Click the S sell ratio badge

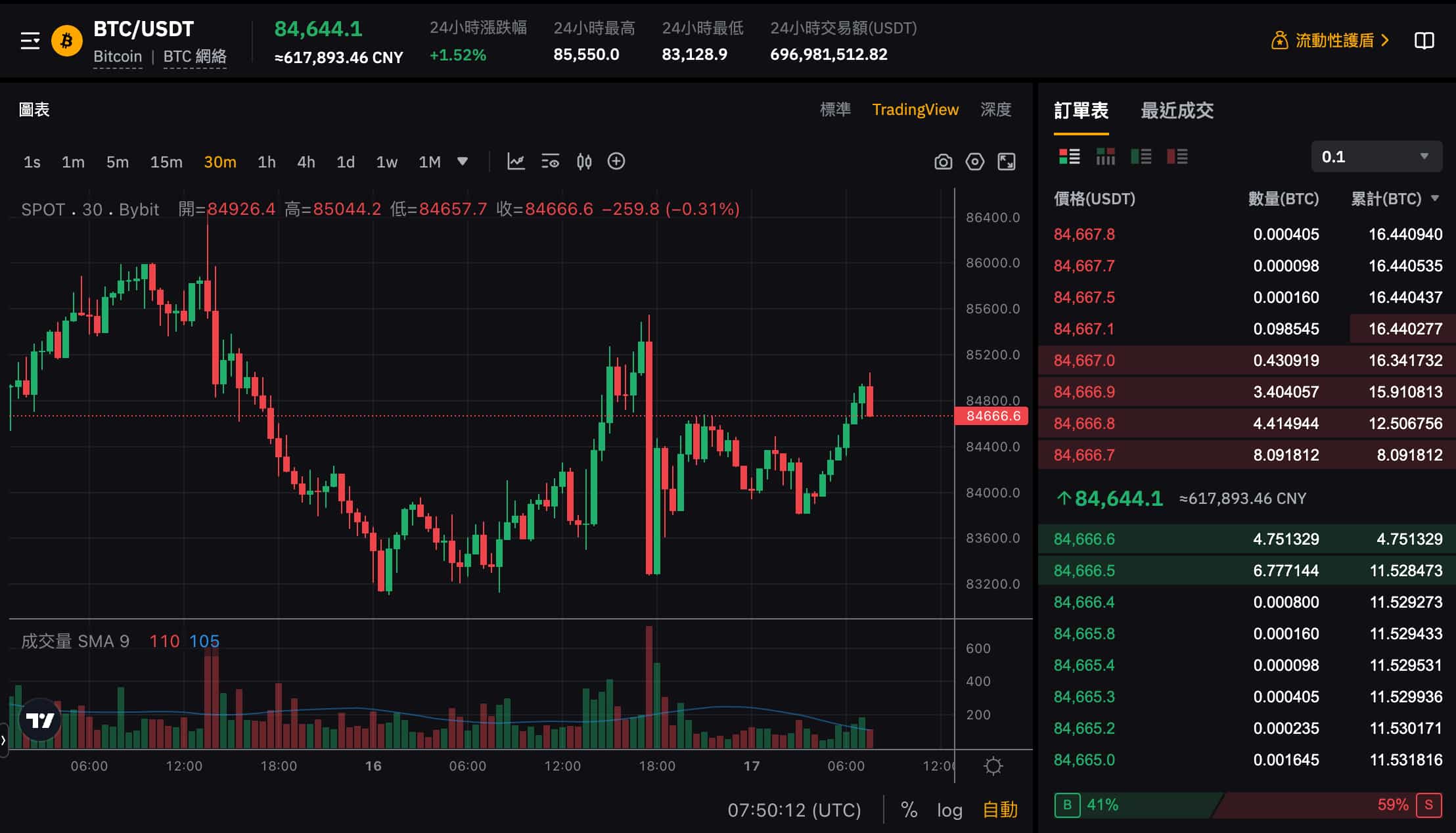click(1428, 805)
